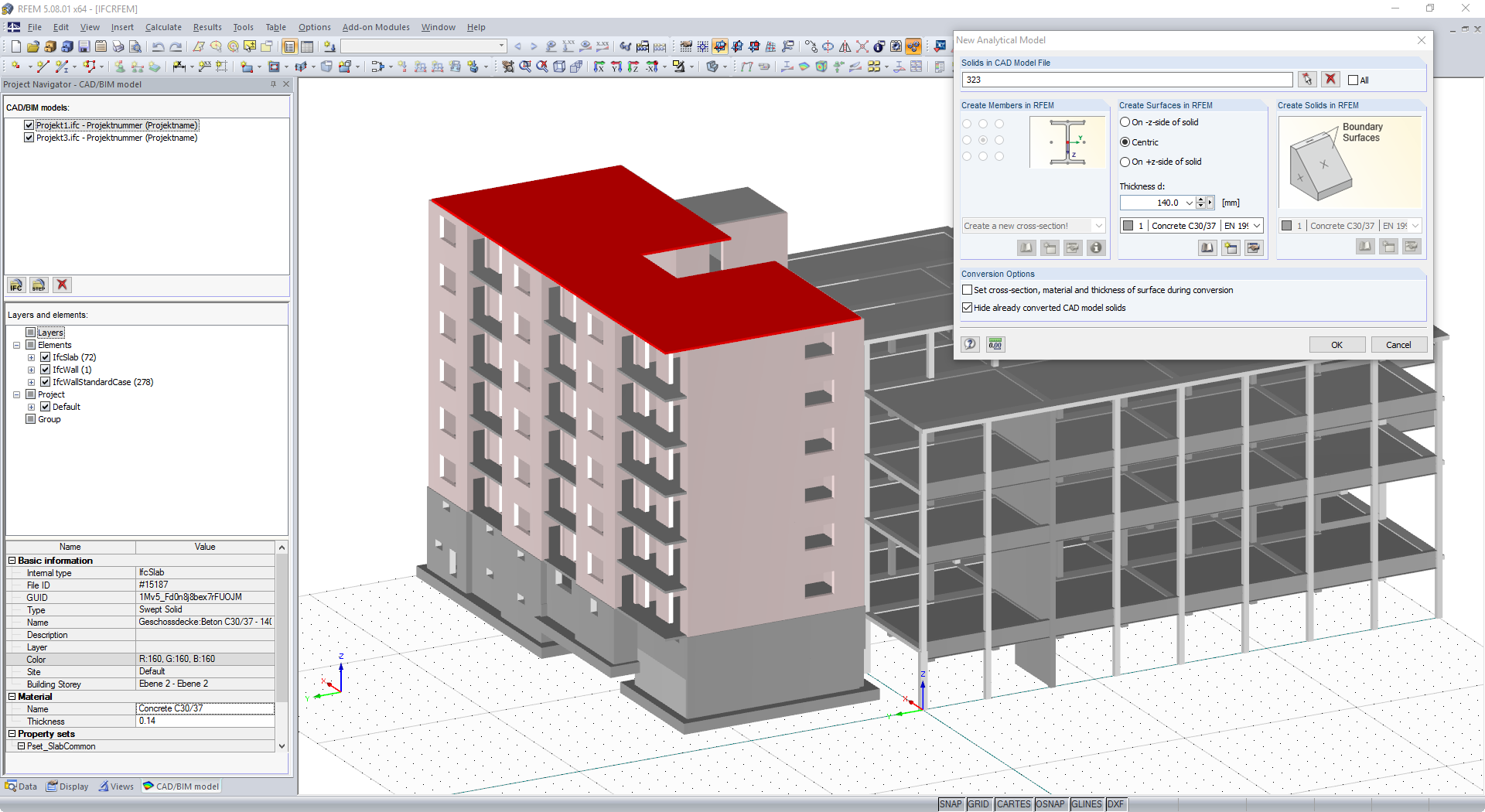This screenshot has height=812, width=1485.
Task: Click inside the Solids in CAD Model File field
Action: tap(1121, 79)
